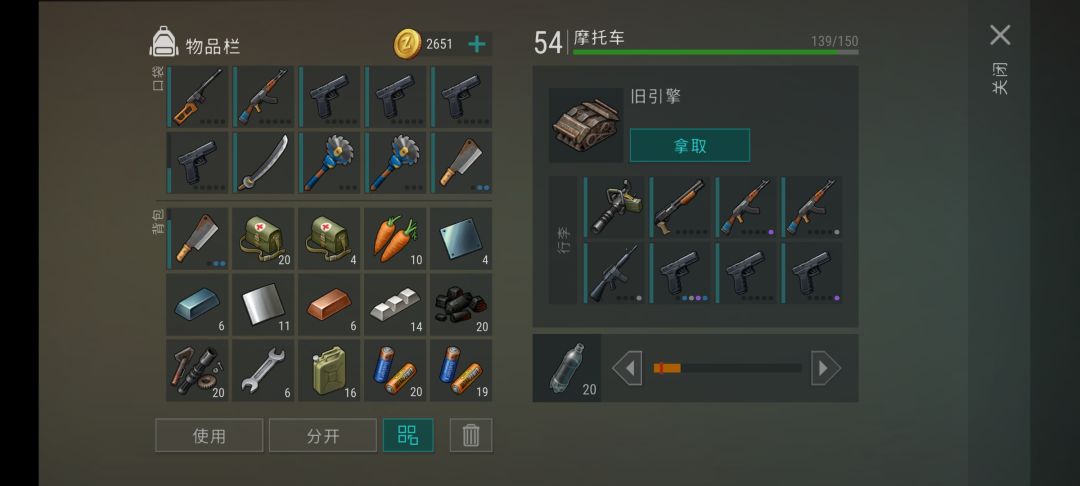Select the first-aid kit stack of 20
1080x486 pixels.
262,238
